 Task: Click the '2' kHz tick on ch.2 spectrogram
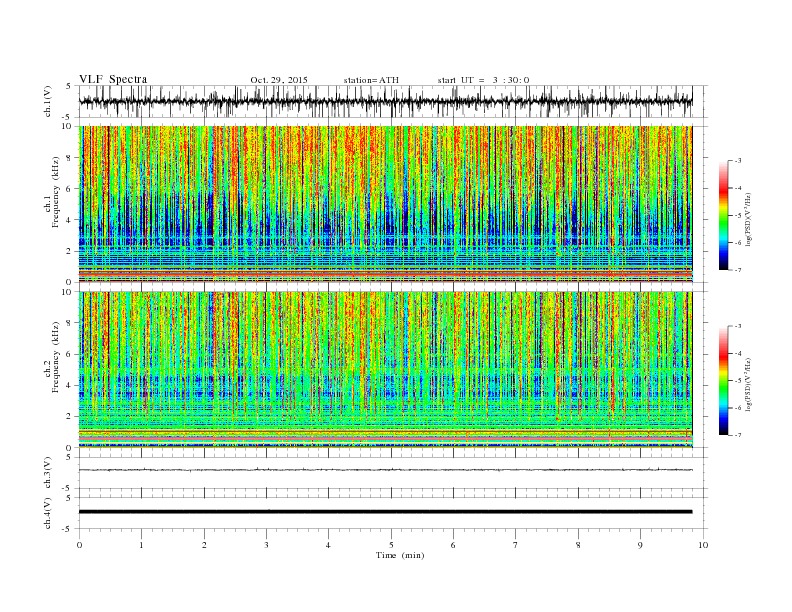(x=70, y=417)
